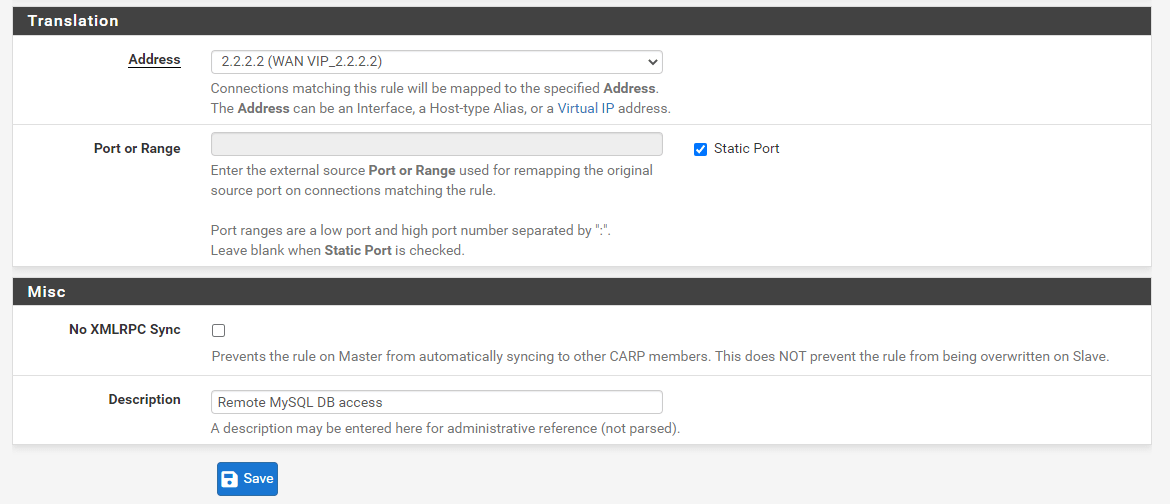Image resolution: width=1170 pixels, height=504 pixels.
Task: Click the Port or Range input field
Action: click(x=437, y=144)
